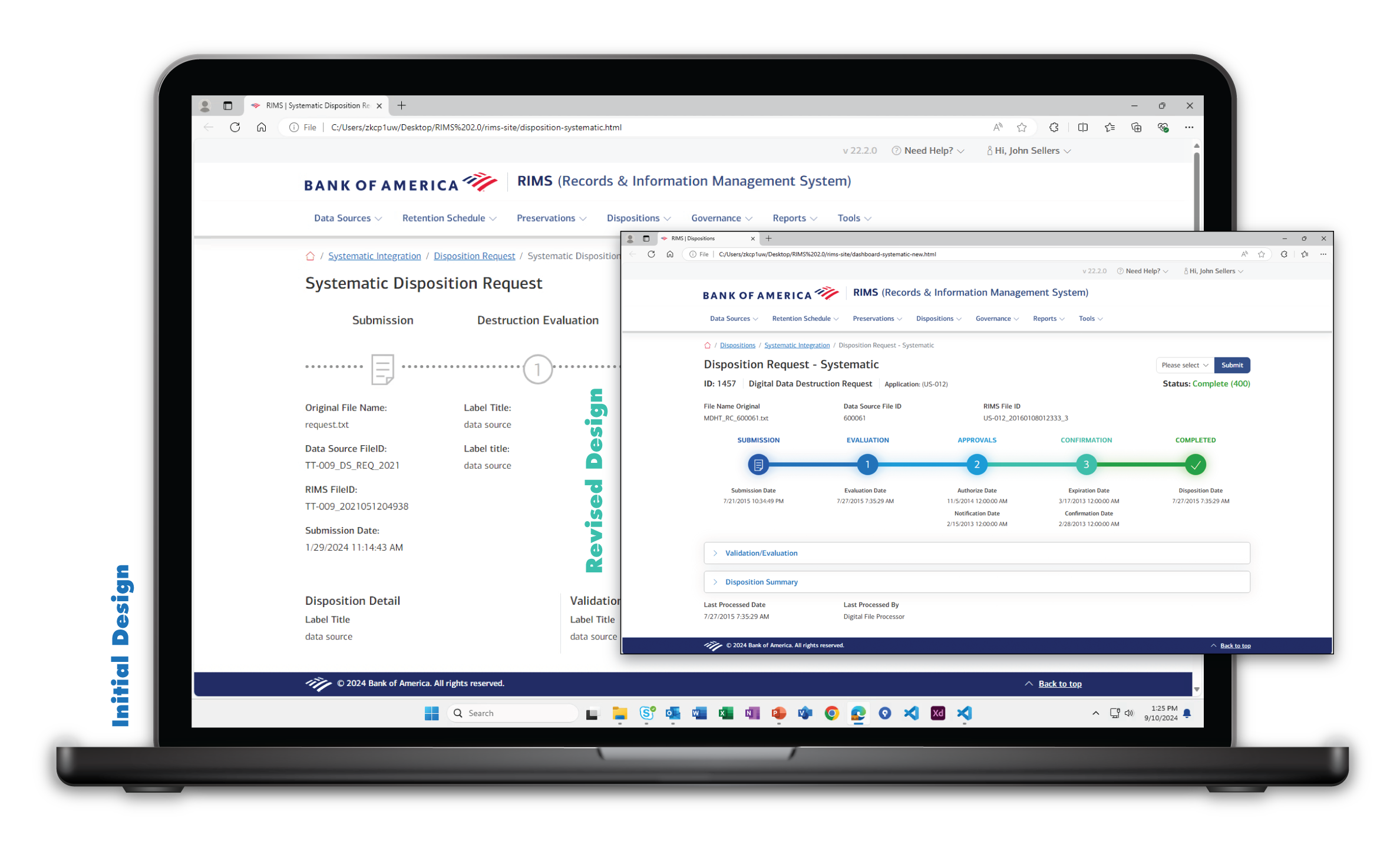Open the Please select dropdown
Screen dimensions: 1400x848
click(1184, 365)
